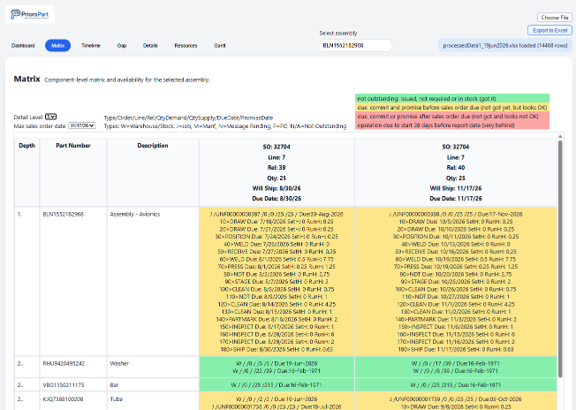This screenshot has width=576, height=410.
Task: Open the Dashboard tab
Action: pyautogui.click(x=23, y=46)
